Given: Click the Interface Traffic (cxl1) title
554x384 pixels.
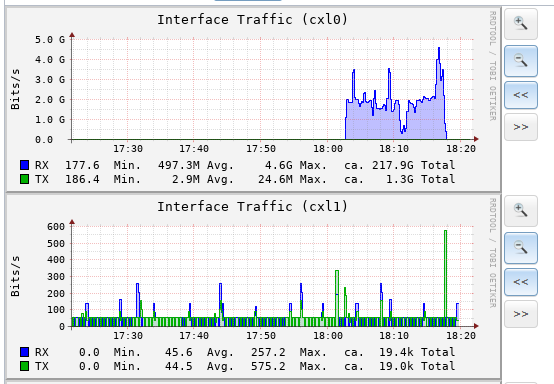Looking at the screenshot, I should tap(252, 206).
